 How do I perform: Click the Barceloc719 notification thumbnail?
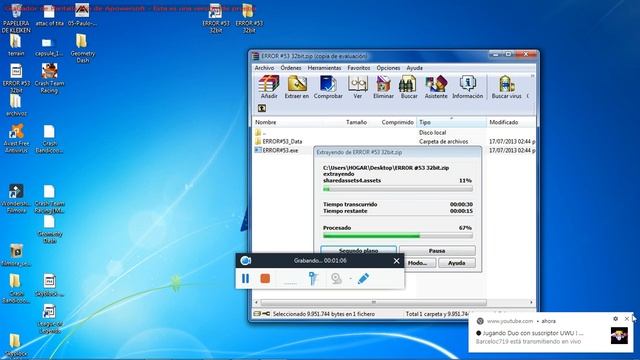coord(619,336)
